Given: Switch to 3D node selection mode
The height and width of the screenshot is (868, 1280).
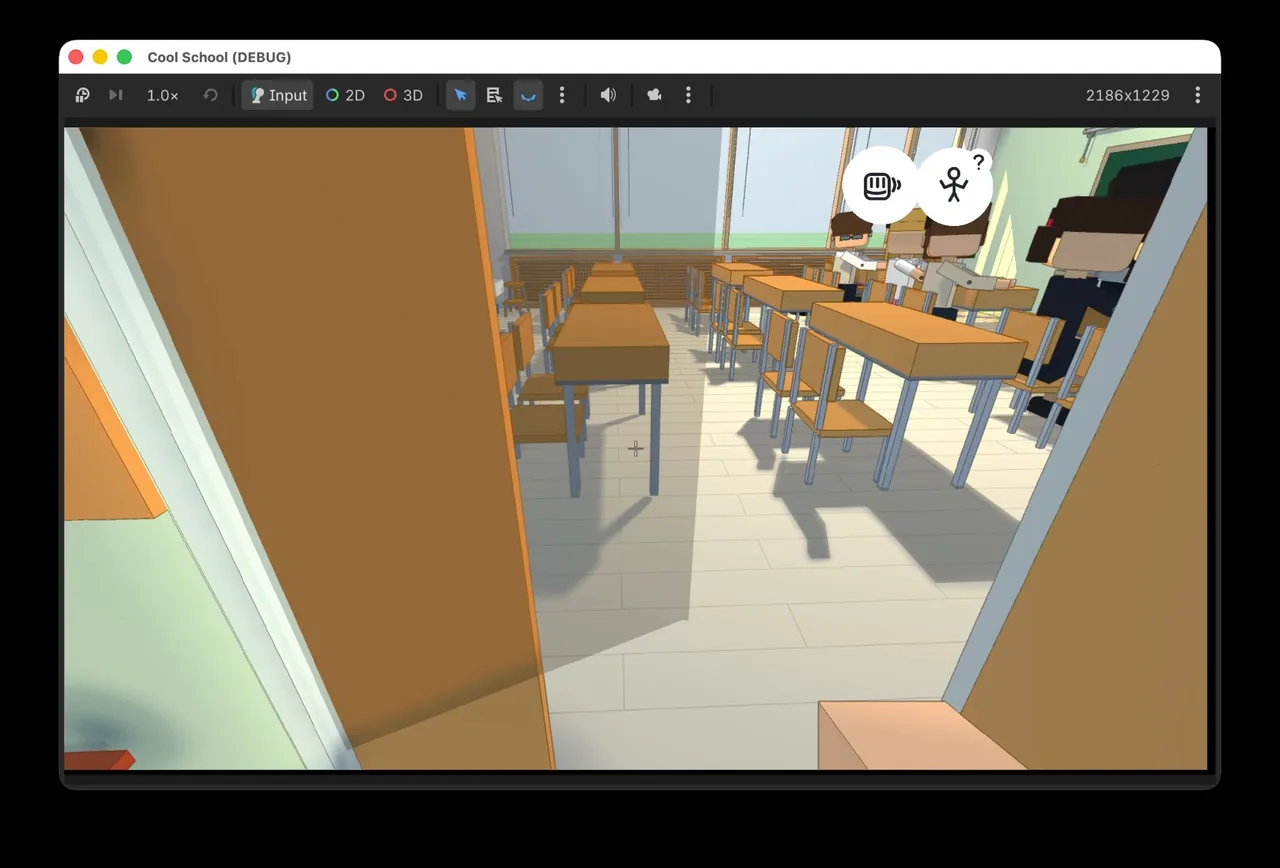Looking at the screenshot, I should point(403,95).
